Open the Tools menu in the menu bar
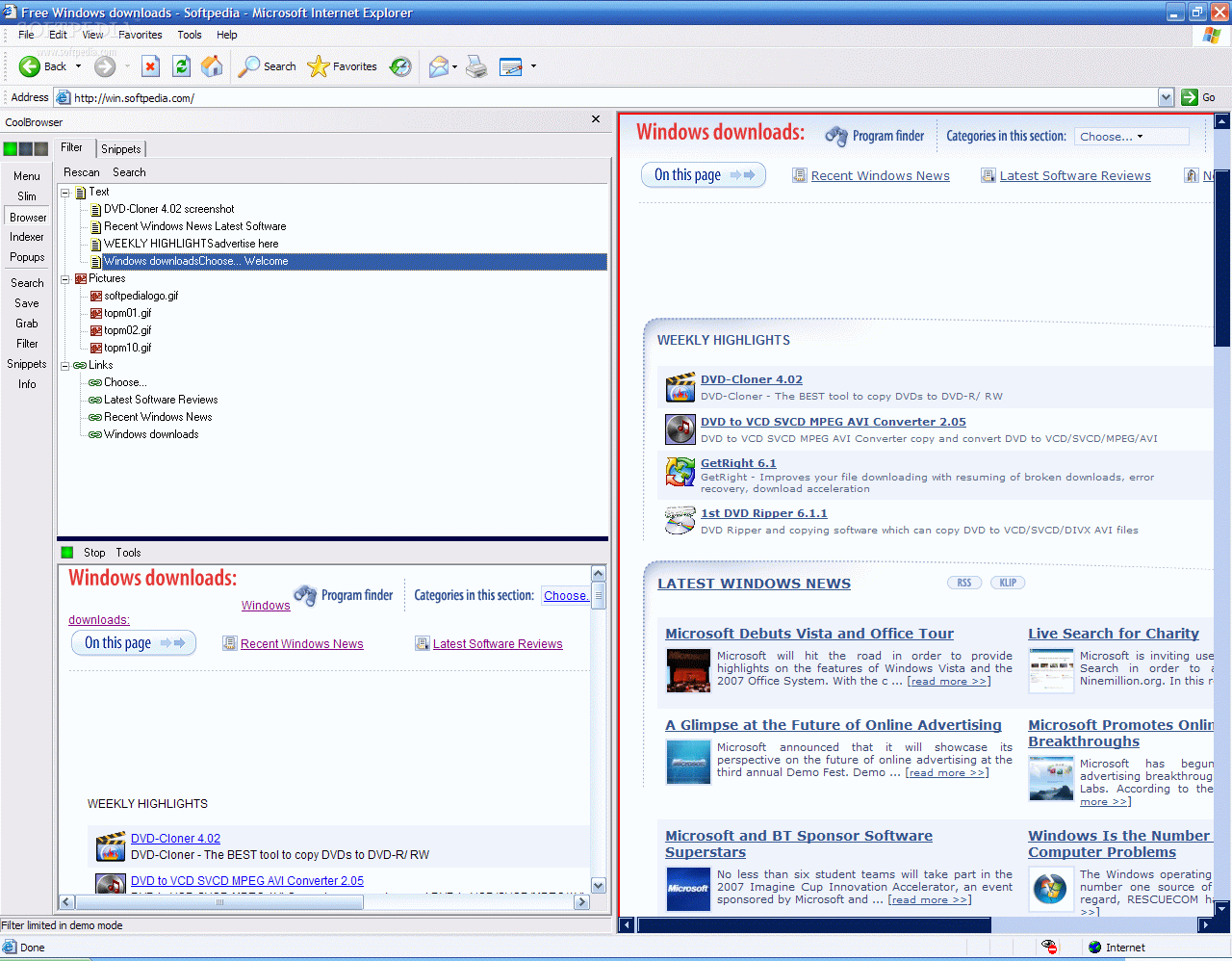The height and width of the screenshot is (961, 1232). (190, 35)
